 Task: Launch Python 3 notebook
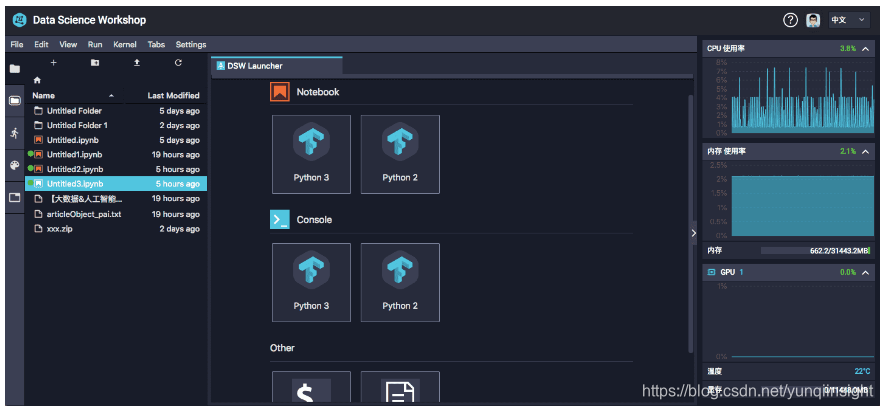click(311, 155)
